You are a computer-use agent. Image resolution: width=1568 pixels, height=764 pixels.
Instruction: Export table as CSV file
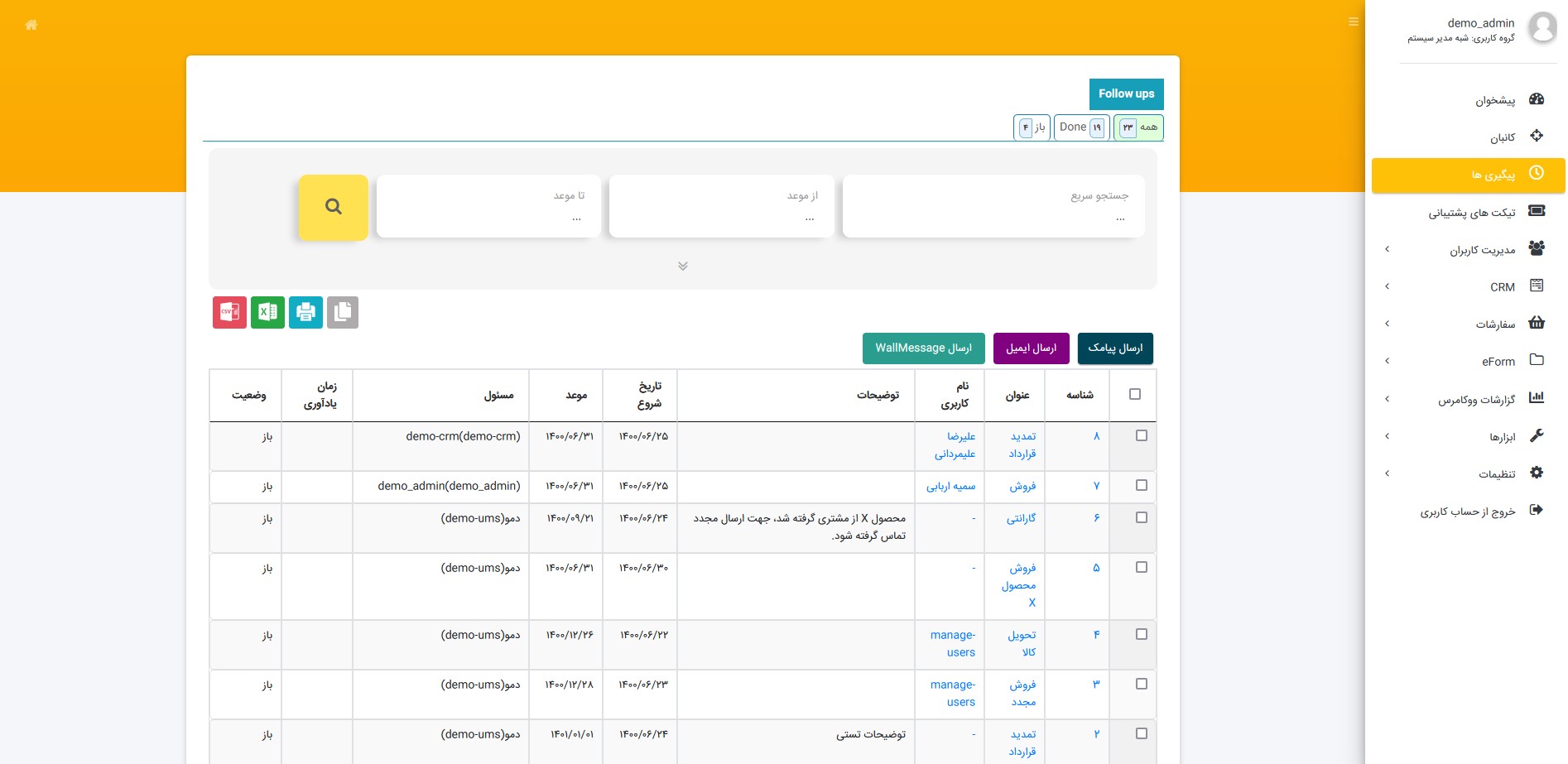click(x=229, y=312)
